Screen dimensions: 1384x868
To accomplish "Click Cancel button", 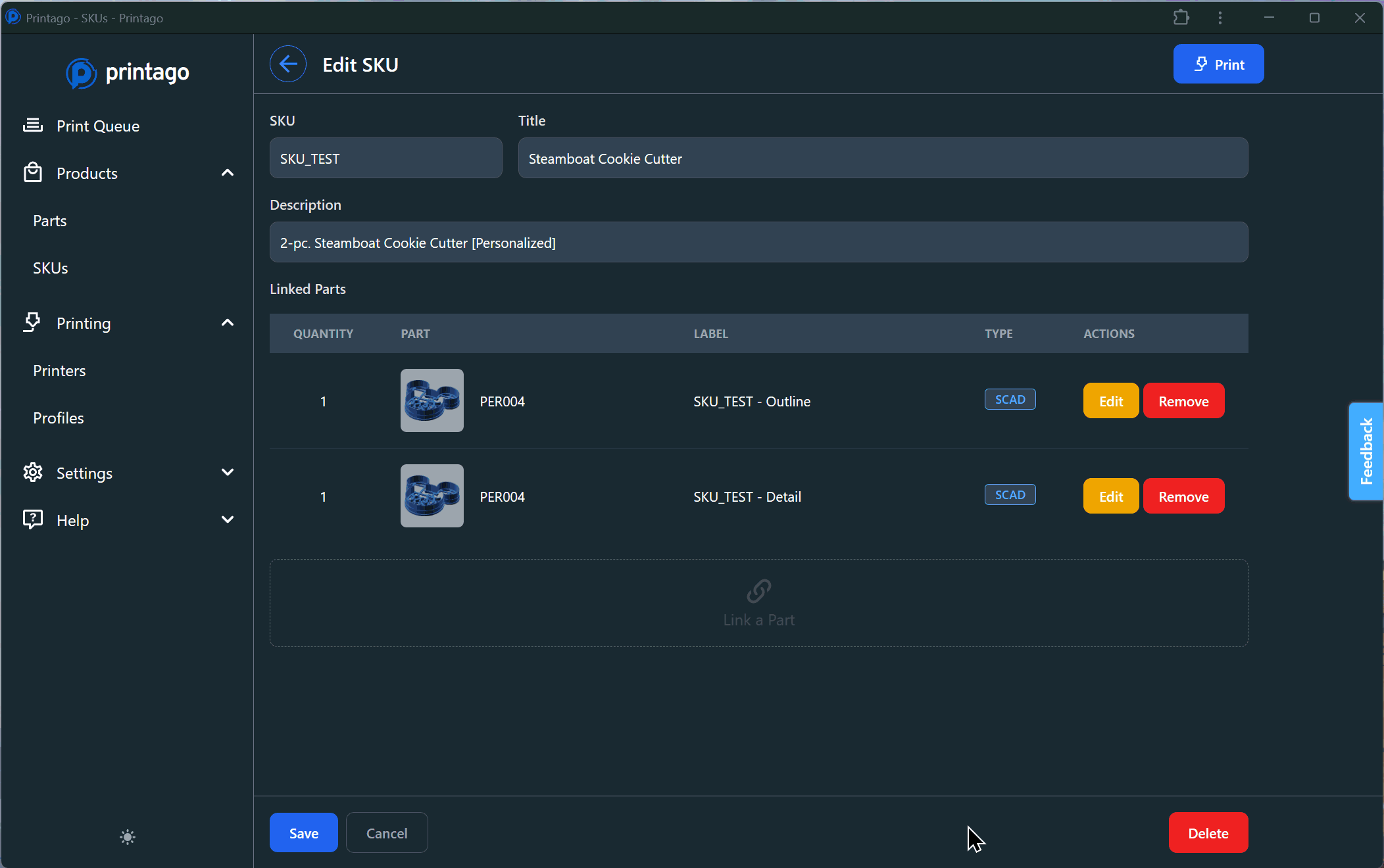I will (x=387, y=832).
